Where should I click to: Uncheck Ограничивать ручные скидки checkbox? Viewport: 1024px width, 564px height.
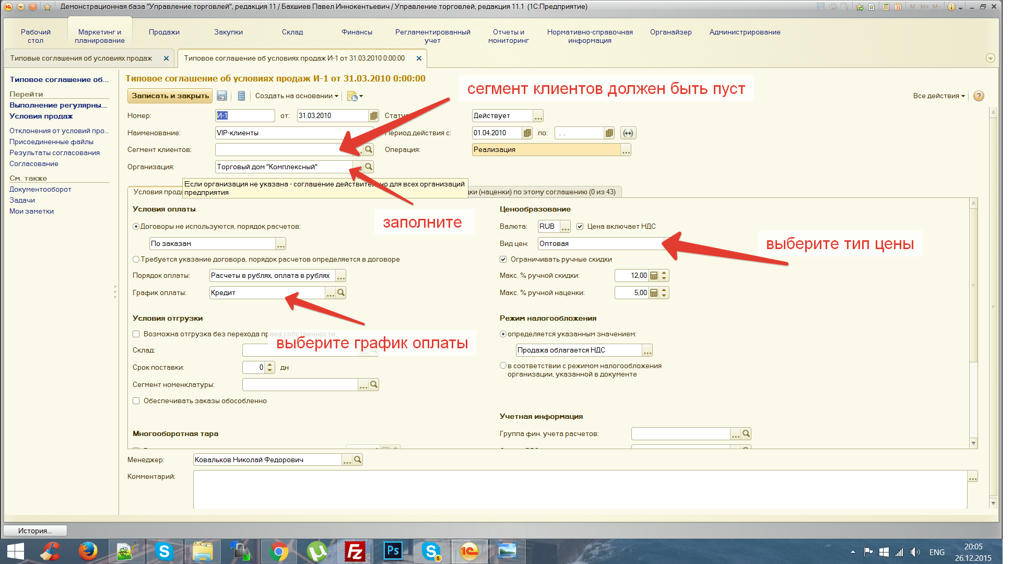(504, 259)
